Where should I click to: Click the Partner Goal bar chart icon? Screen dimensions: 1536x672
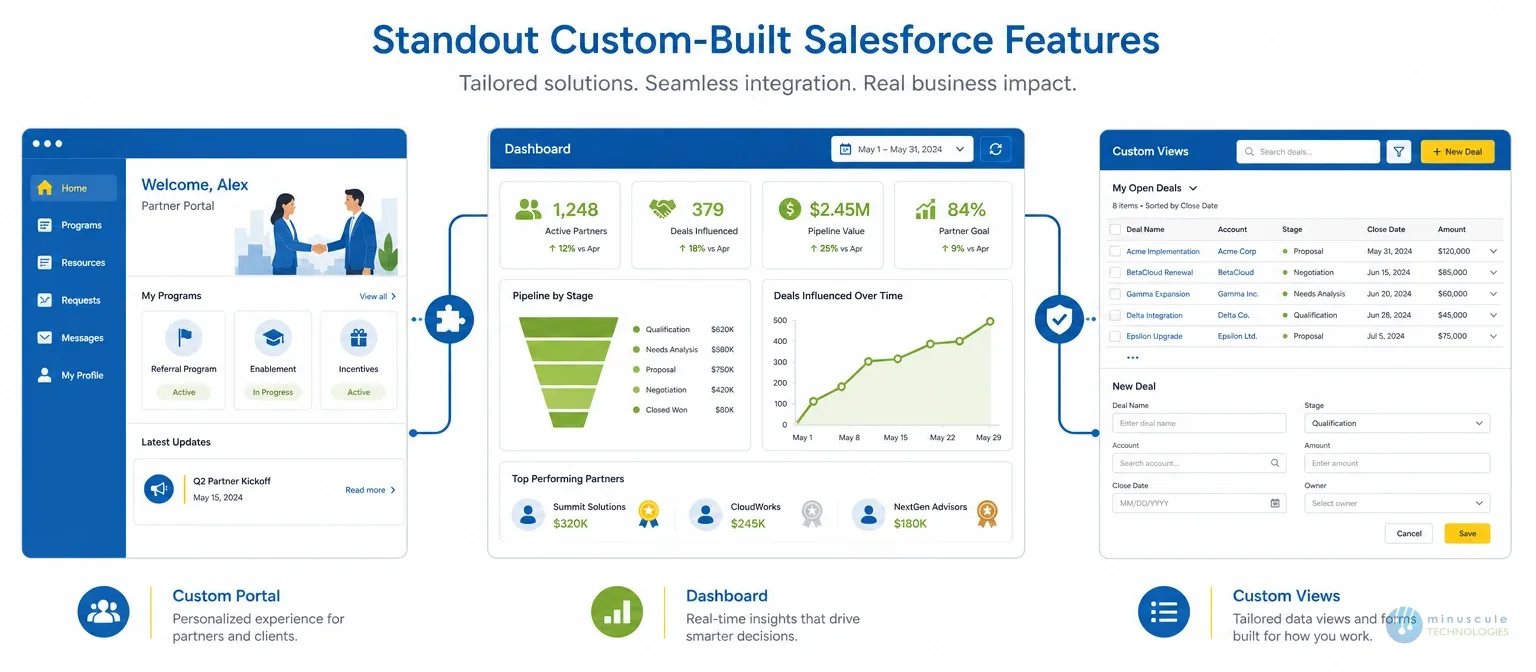pyautogui.click(x=926, y=209)
